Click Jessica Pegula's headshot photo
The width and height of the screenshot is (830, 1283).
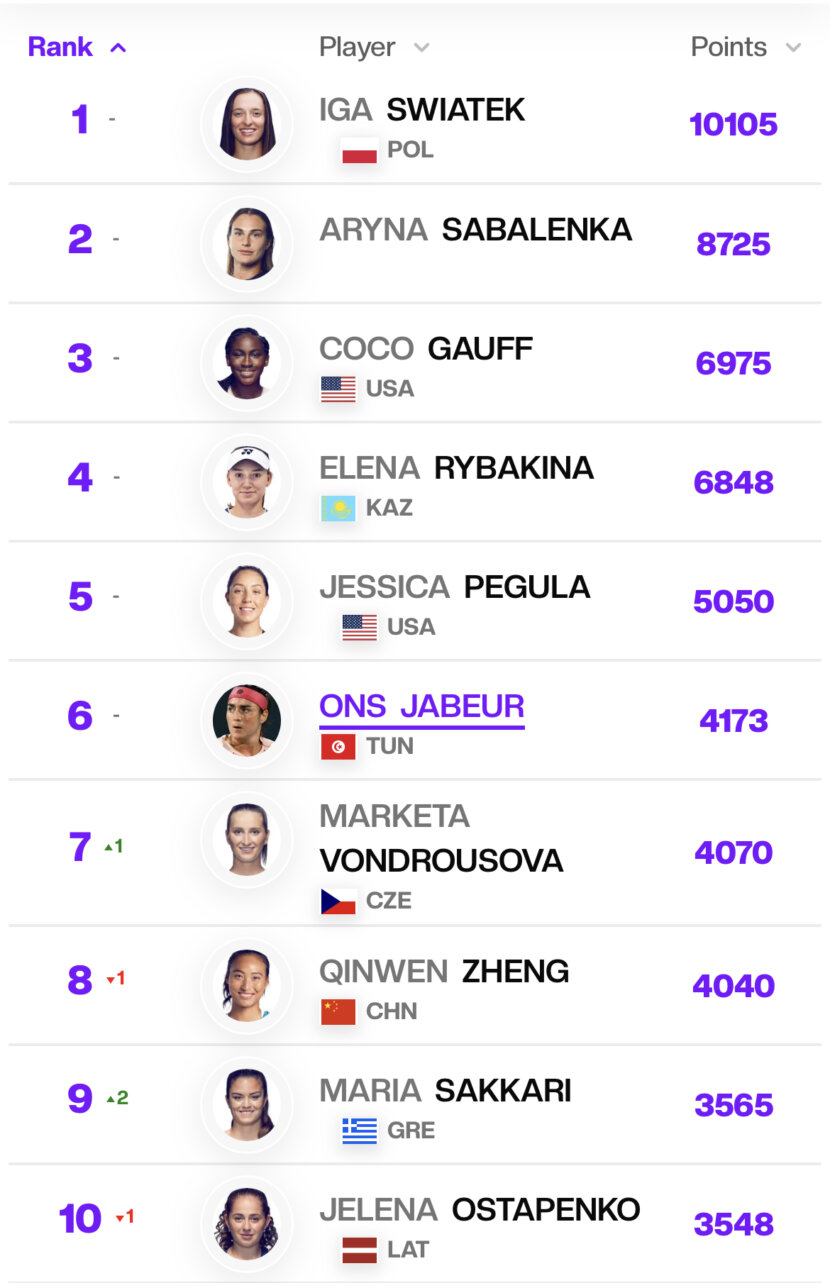(x=247, y=601)
